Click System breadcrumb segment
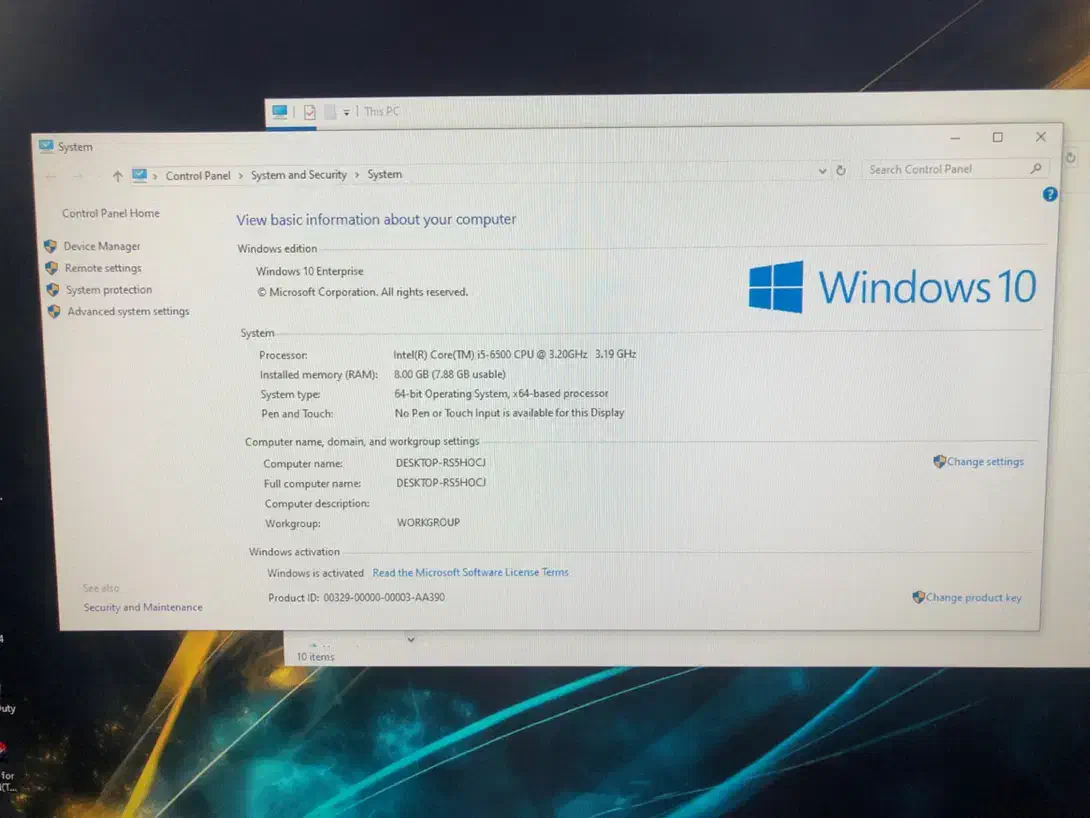The image size is (1090, 818). 384,174
